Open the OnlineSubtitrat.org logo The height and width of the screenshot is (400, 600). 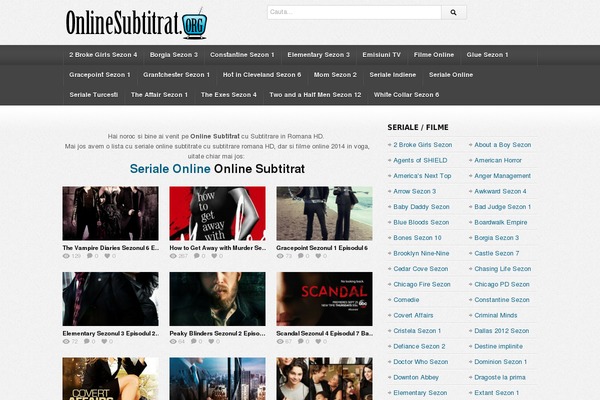(137, 23)
